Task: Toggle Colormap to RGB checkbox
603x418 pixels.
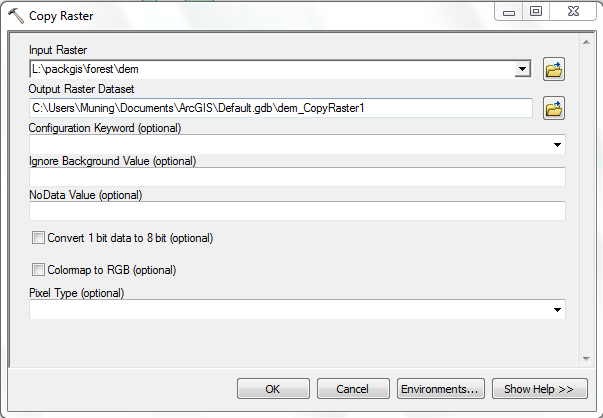Action: click(39, 269)
